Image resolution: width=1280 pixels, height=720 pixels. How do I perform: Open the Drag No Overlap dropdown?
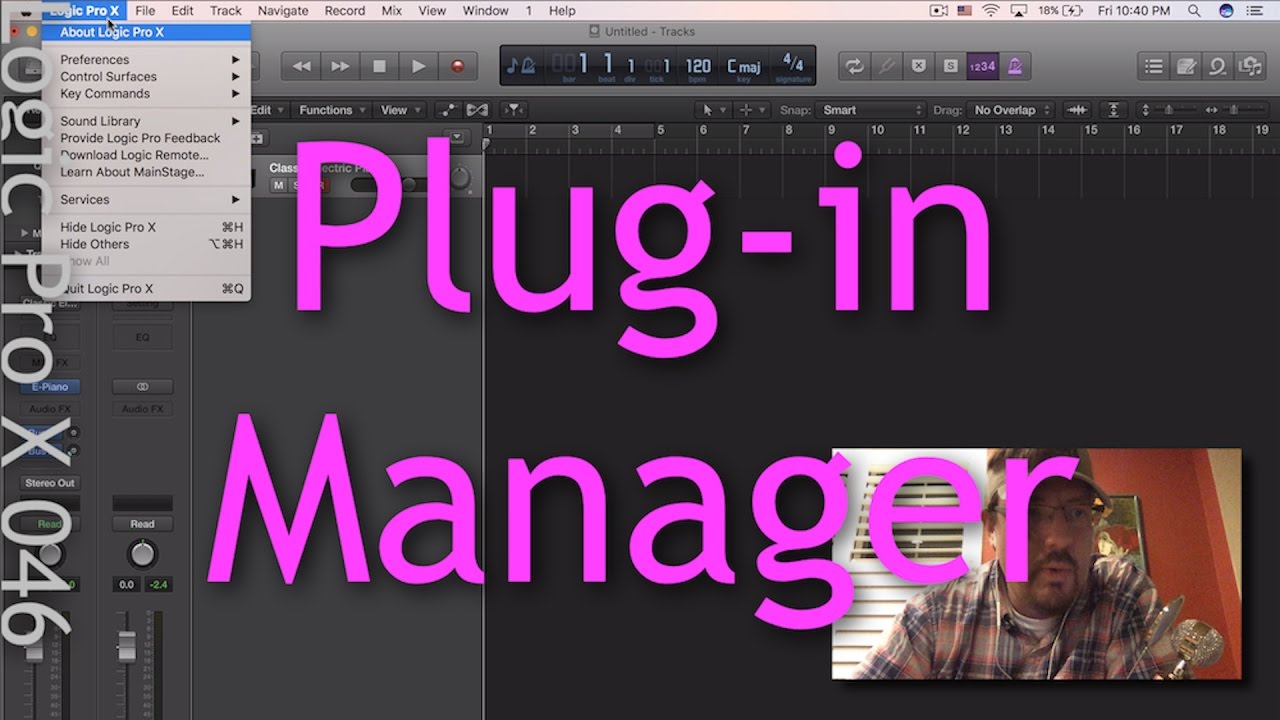coord(1012,110)
